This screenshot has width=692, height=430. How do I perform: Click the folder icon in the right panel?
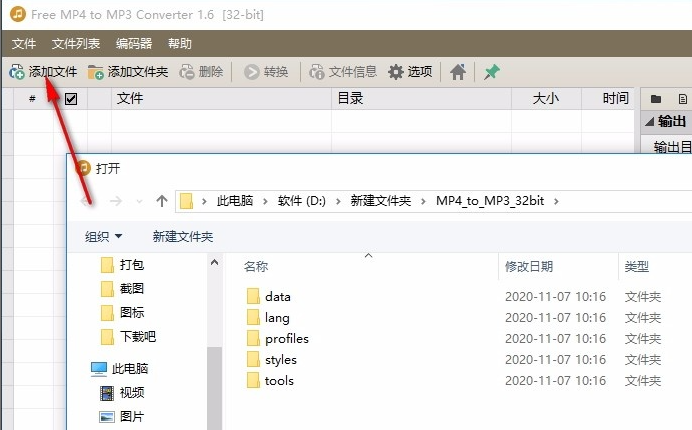(656, 99)
